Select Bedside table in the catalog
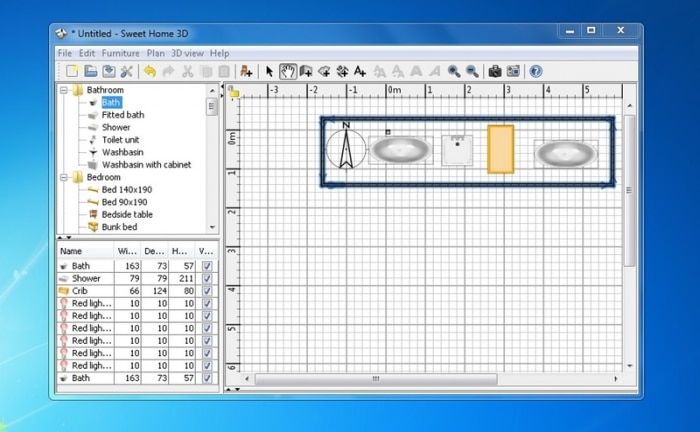 point(127,215)
